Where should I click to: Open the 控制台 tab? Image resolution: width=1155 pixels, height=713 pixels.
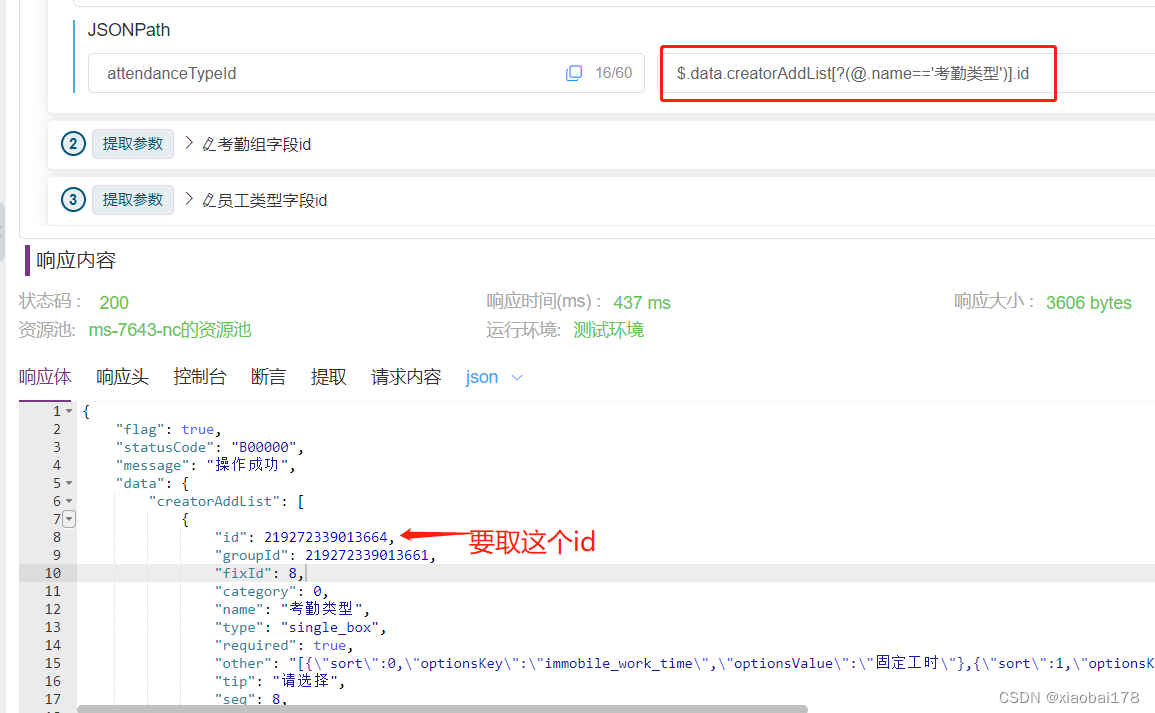pyautogui.click(x=199, y=377)
